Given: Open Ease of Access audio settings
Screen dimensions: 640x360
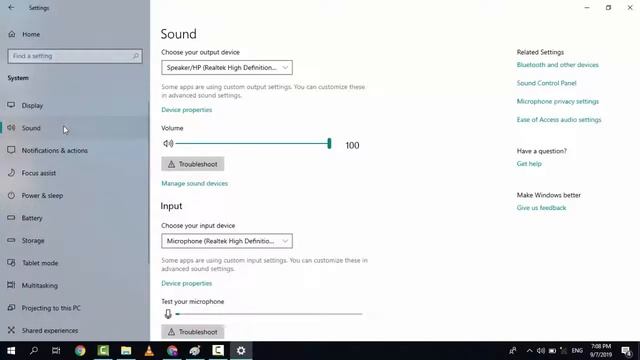Looking at the screenshot, I should coord(559,120).
